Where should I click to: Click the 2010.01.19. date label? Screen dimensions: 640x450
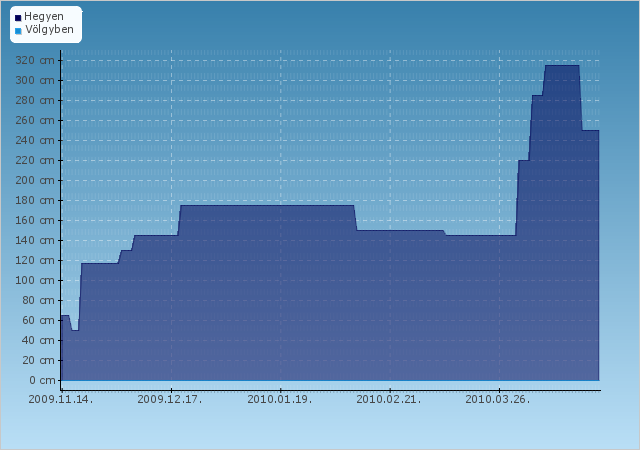280,399
